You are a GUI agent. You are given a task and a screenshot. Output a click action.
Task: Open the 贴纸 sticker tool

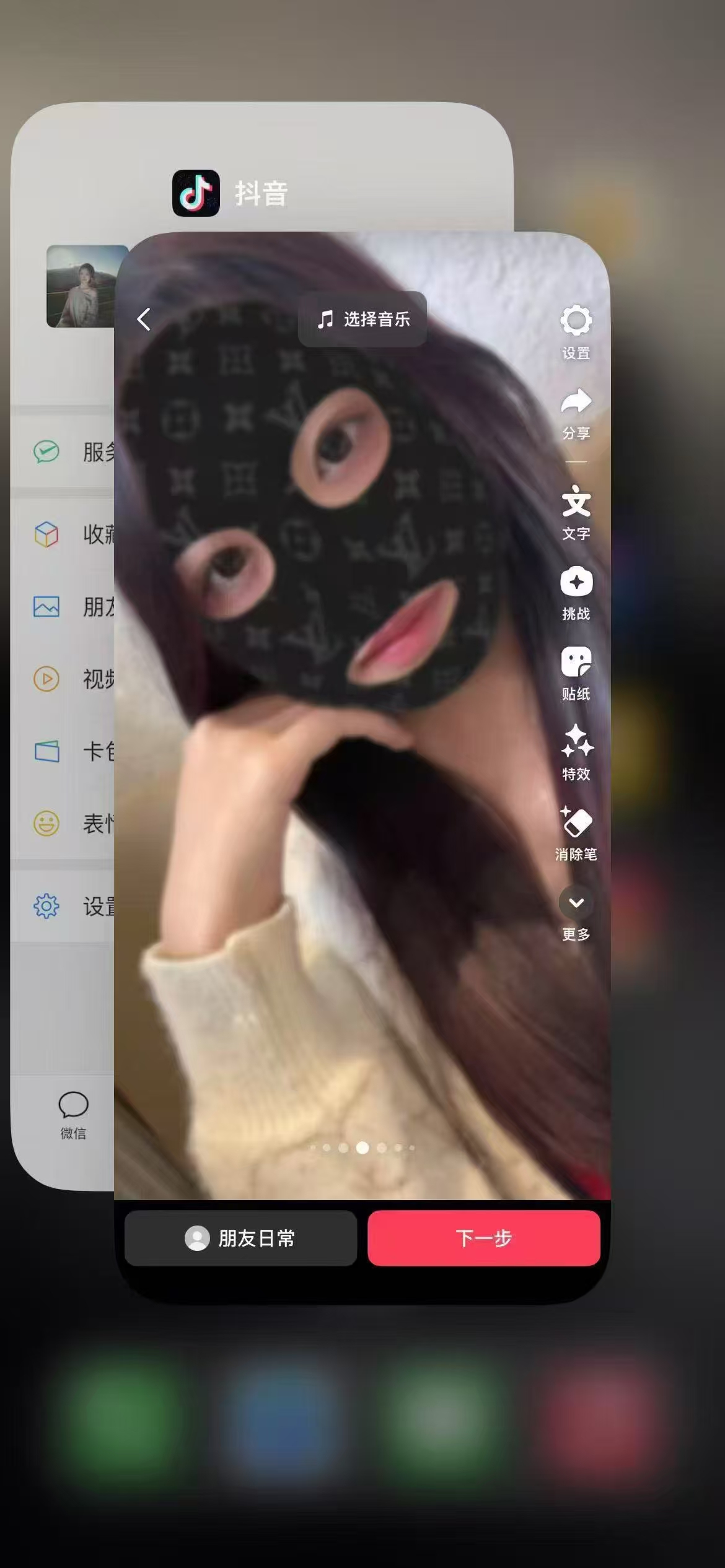click(x=576, y=662)
